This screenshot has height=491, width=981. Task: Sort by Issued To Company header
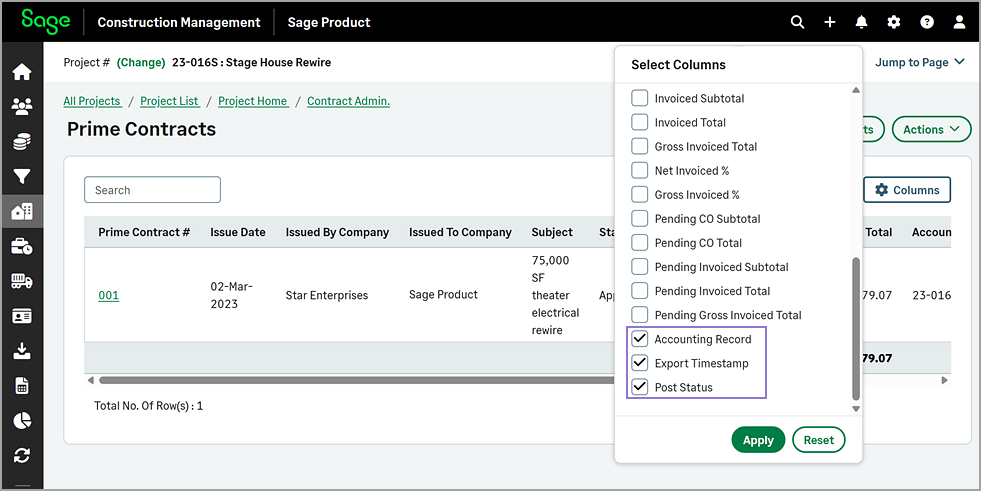(x=460, y=232)
